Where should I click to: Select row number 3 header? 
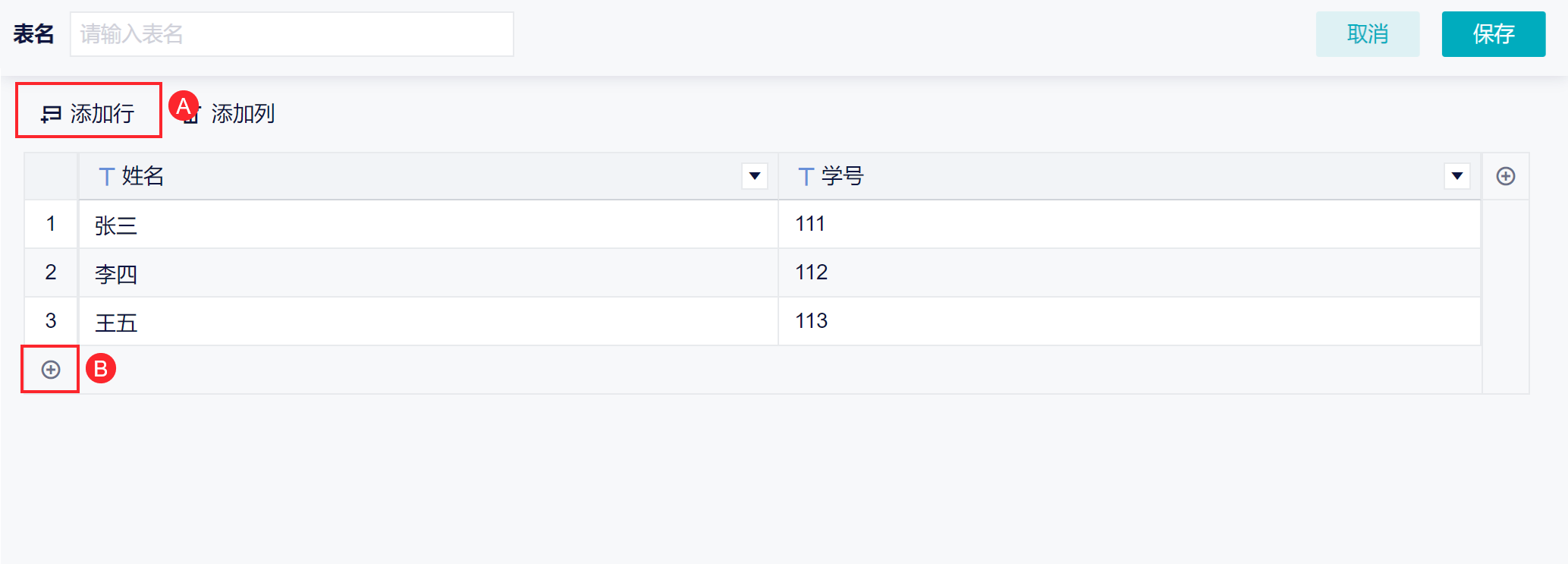pos(51,321)
